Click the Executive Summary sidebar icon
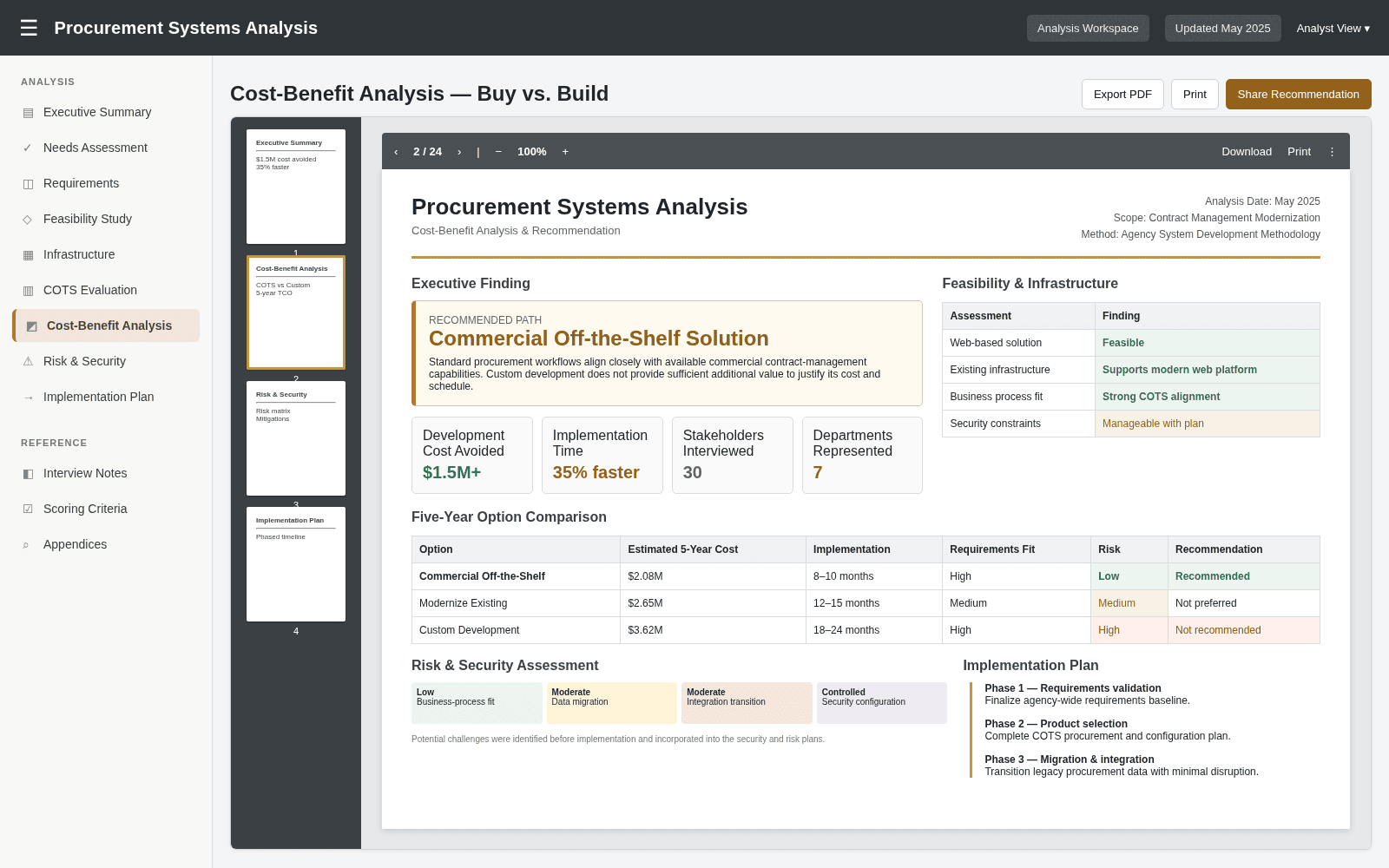Screen dimensions: 1389x868 (x=28, y=113)
